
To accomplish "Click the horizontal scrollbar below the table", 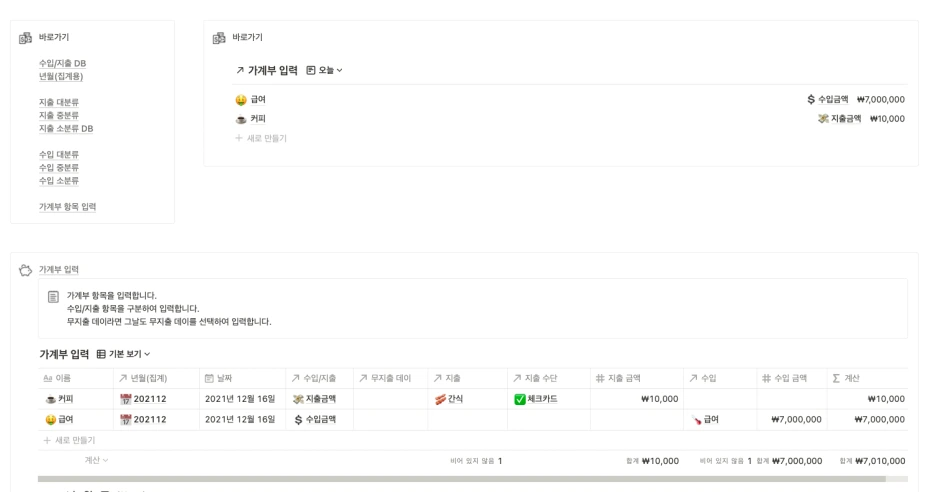I will click(x=461, y=479).
